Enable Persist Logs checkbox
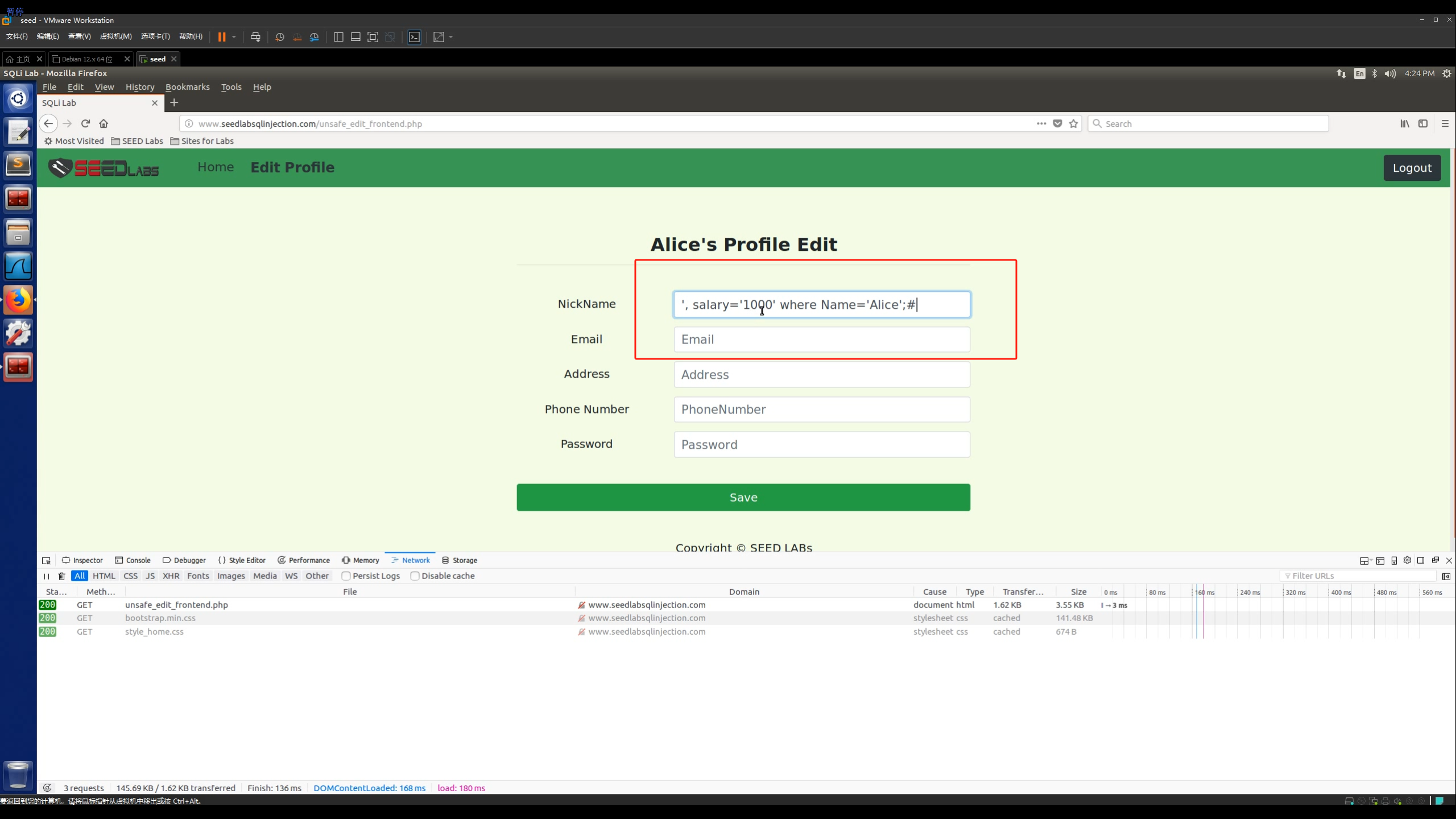 click(346, 576)
